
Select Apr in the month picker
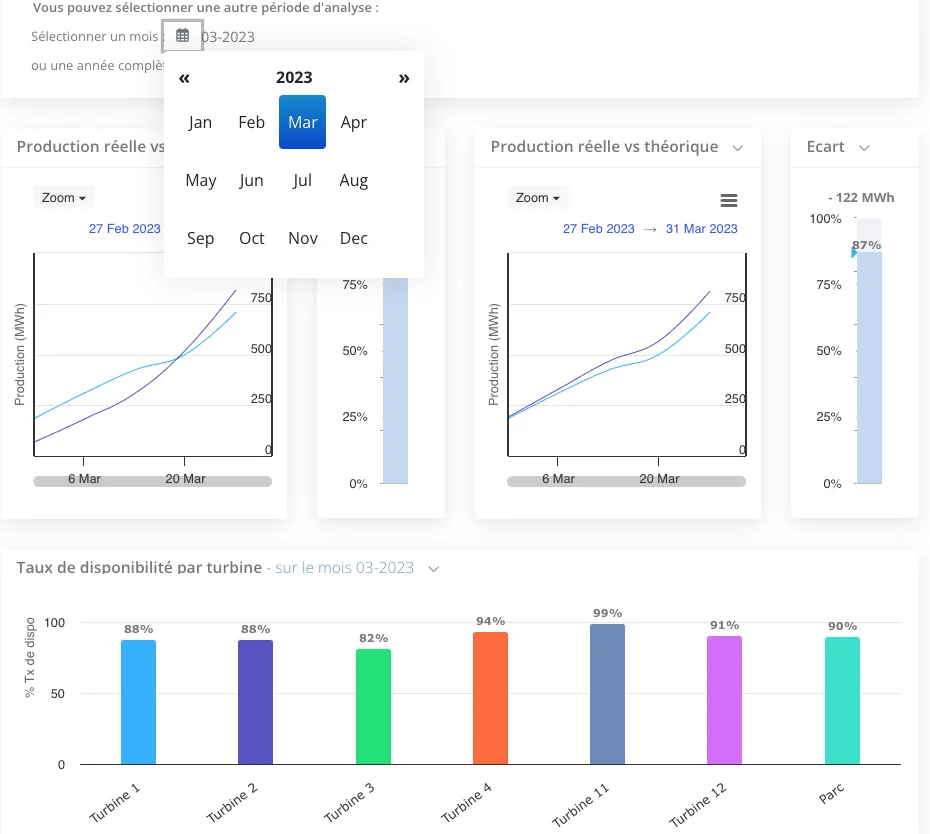(354, 122)
